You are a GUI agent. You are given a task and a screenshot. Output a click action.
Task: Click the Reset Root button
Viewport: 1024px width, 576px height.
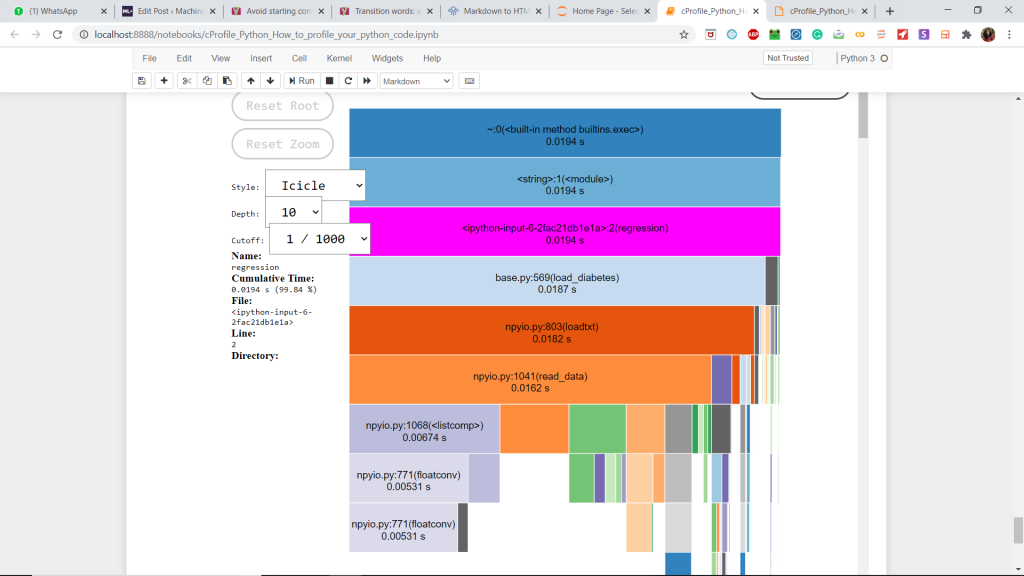tap(282, 105)
